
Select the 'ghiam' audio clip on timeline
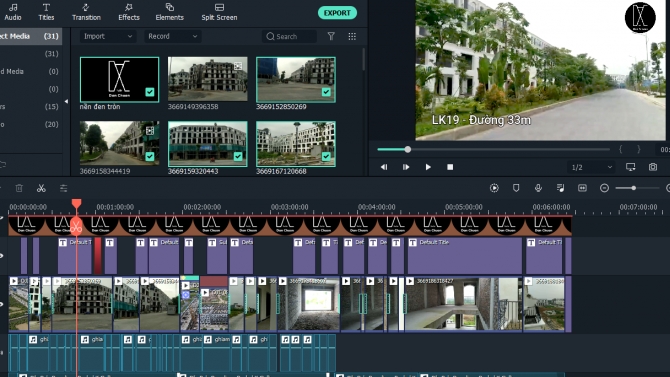[x=217, y=353]
